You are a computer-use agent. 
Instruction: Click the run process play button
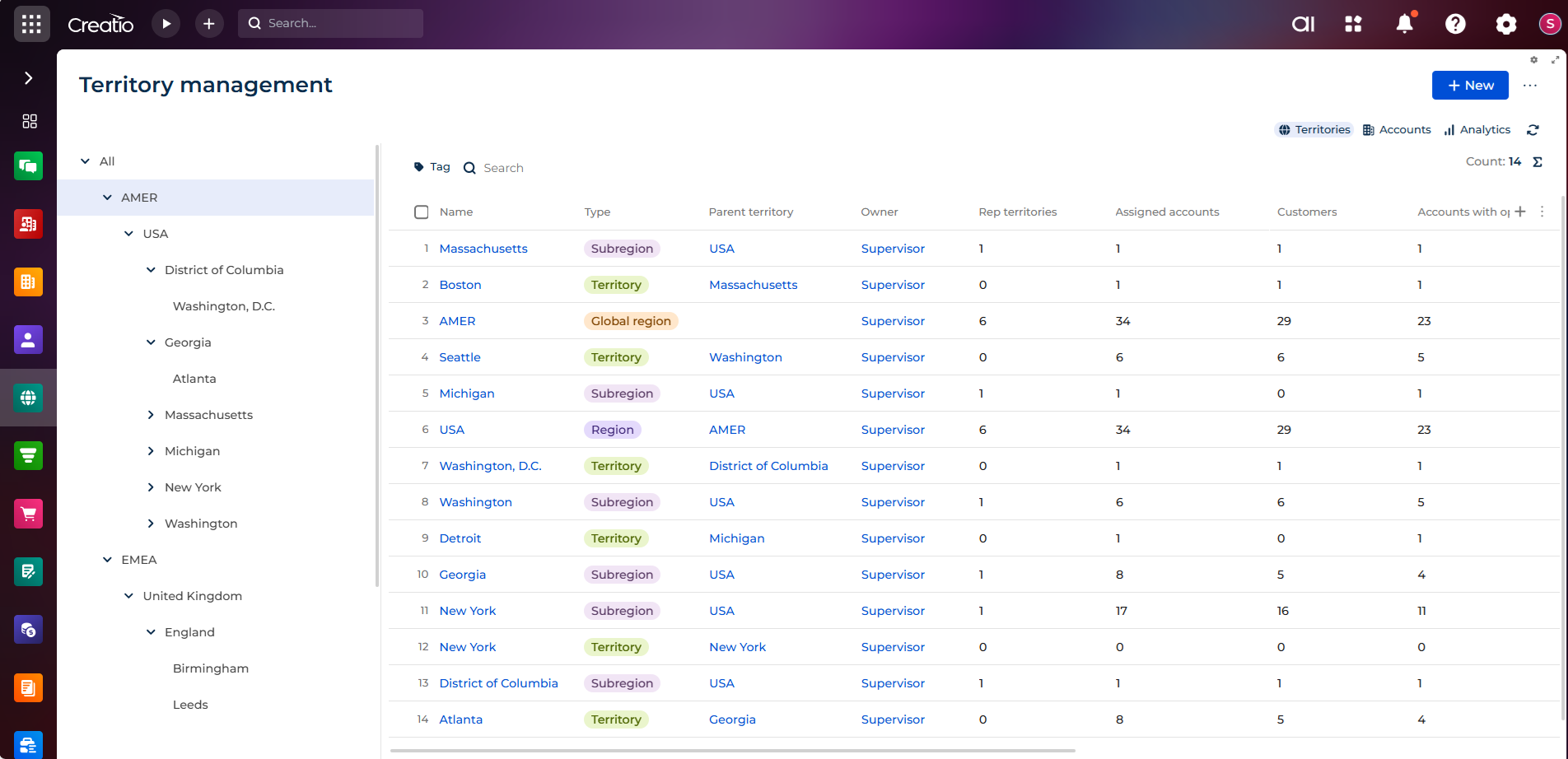[x=166, y=24]
